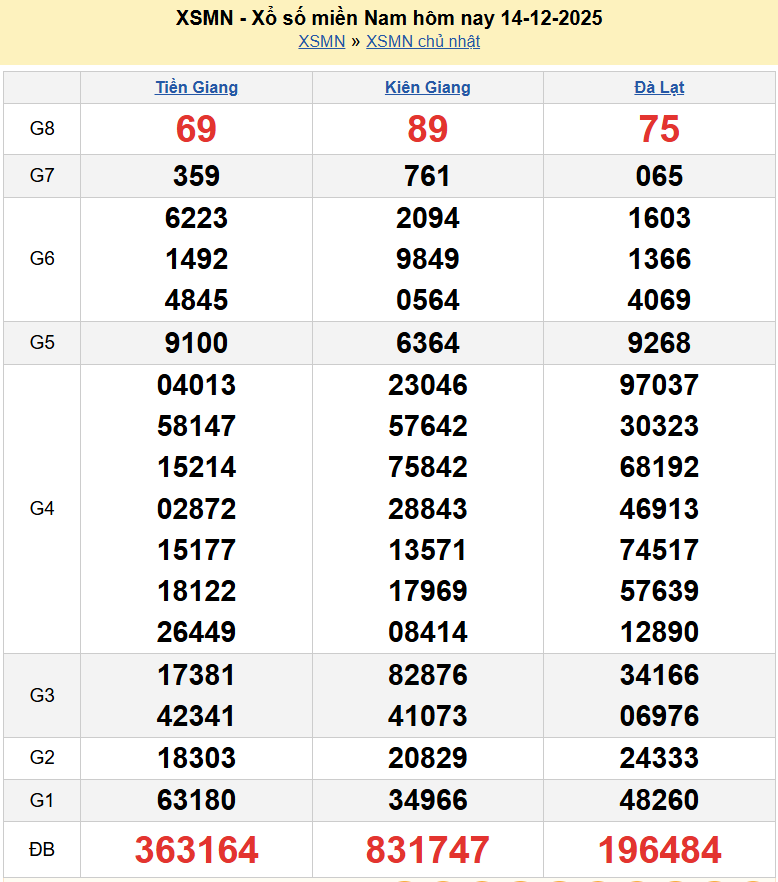Image resolution: width=778 pixels, height=882 pixels.
Task: Select Đà Lạt G5 number 9268
Action: pyautogui.click(x=659, y=343)
